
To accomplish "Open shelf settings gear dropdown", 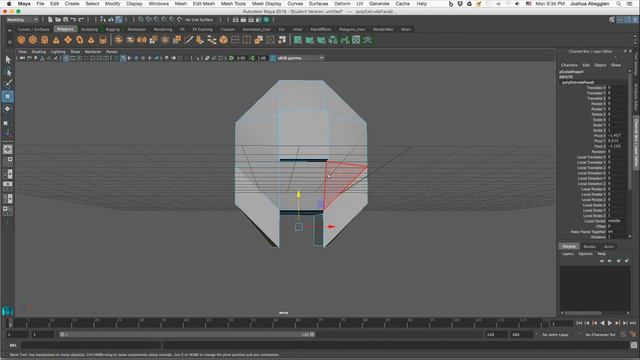I will click(9, 41).
